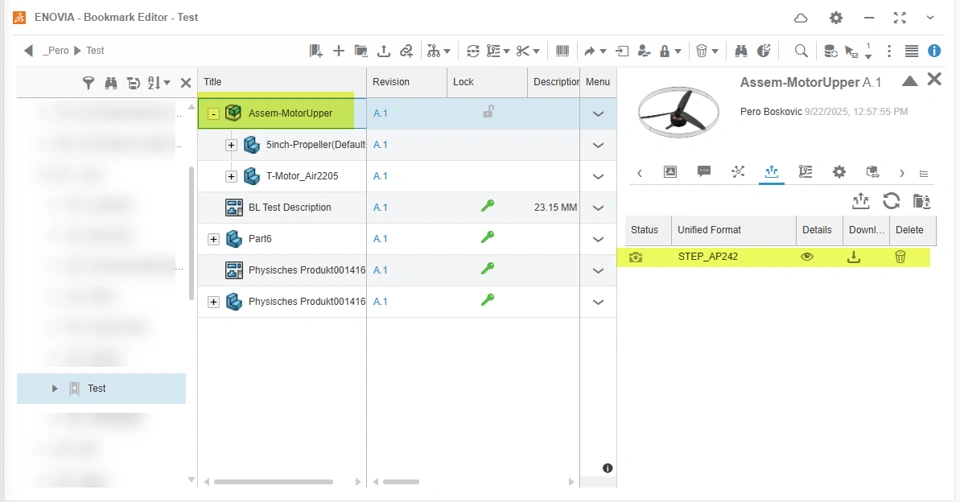Click the arrow into box import icon

622,51
